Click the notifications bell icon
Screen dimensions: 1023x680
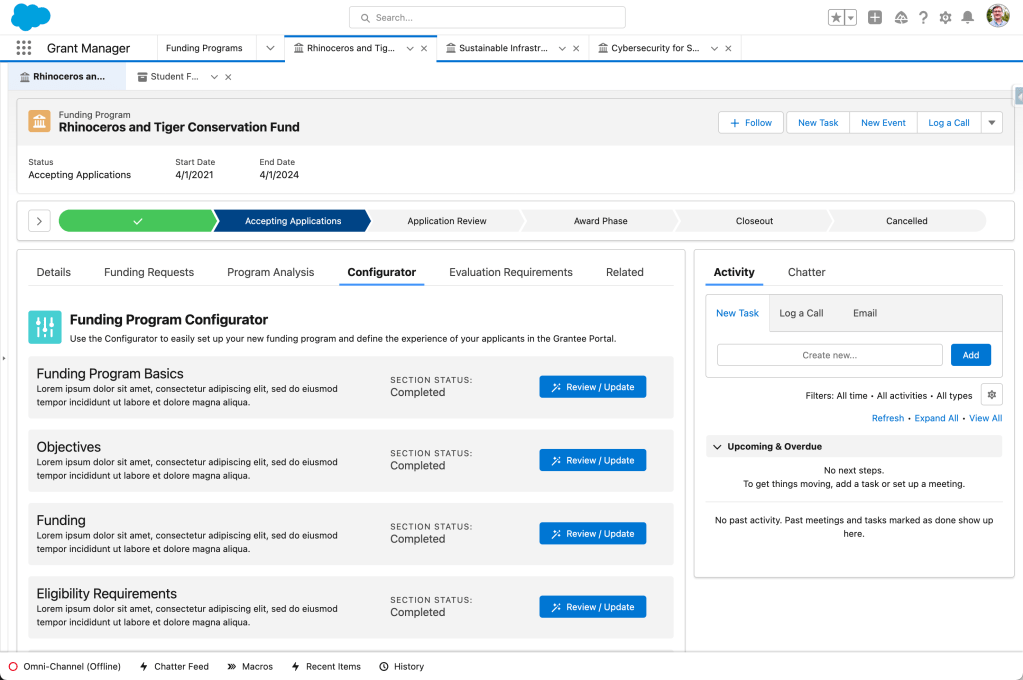[x=967, y=18]
